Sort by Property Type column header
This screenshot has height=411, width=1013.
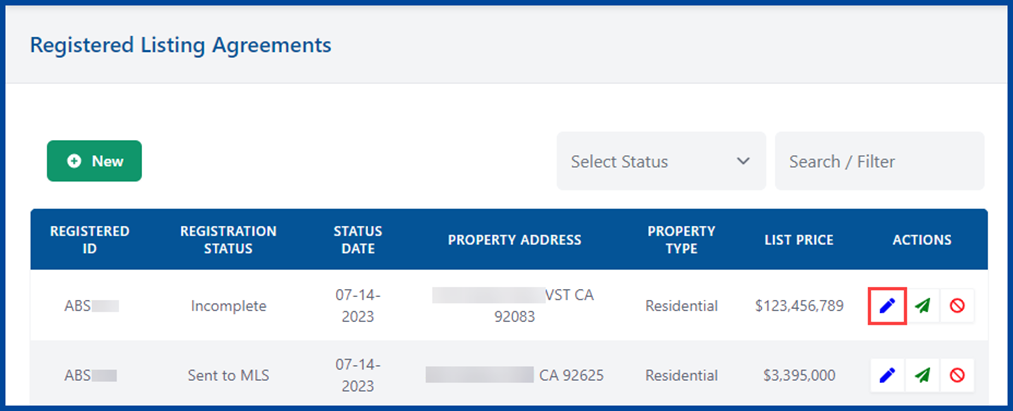click(681, 239)
